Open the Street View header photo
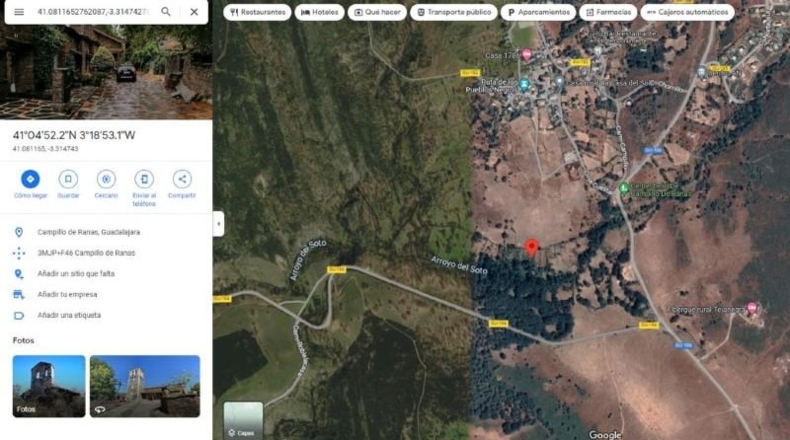The image size is (790, 440). [106, 72]
